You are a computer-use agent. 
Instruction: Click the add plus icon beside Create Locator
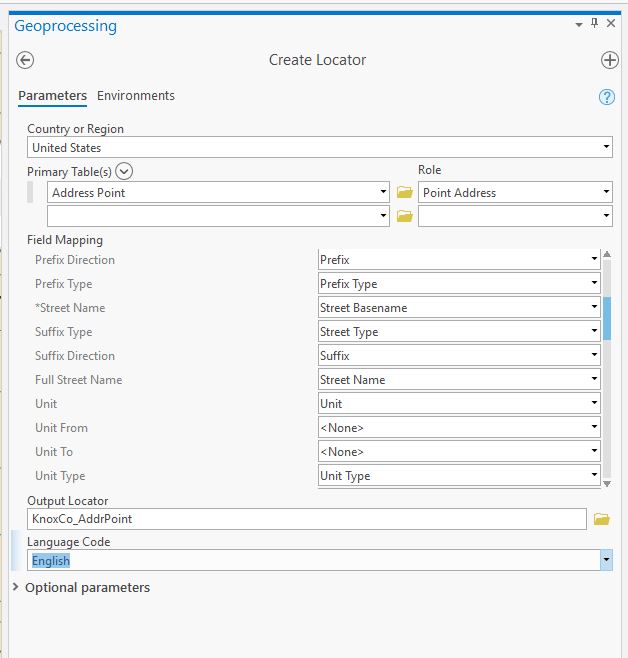coord(609,60)
